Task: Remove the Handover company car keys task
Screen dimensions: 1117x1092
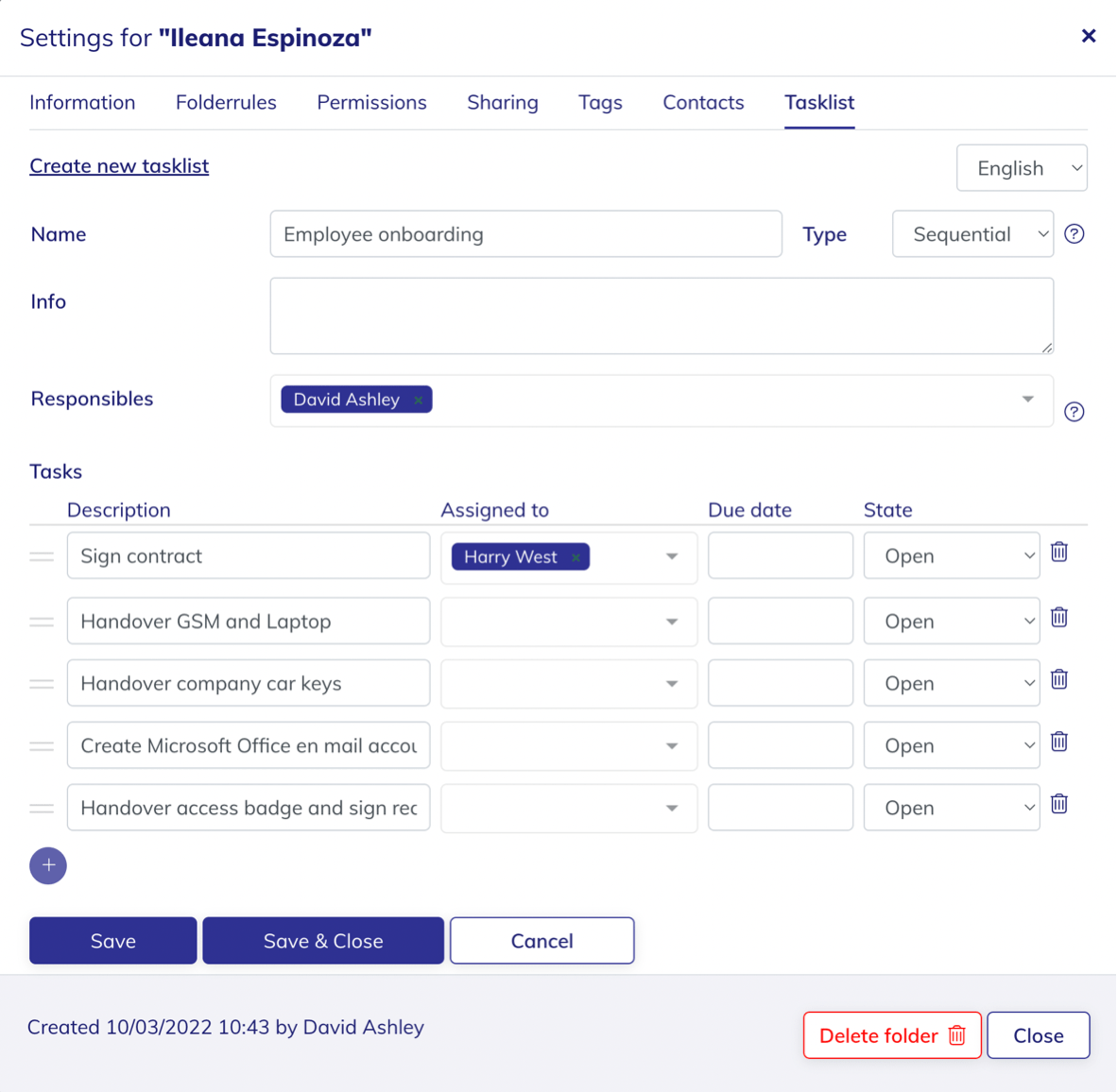Action: coord(1059,680)
